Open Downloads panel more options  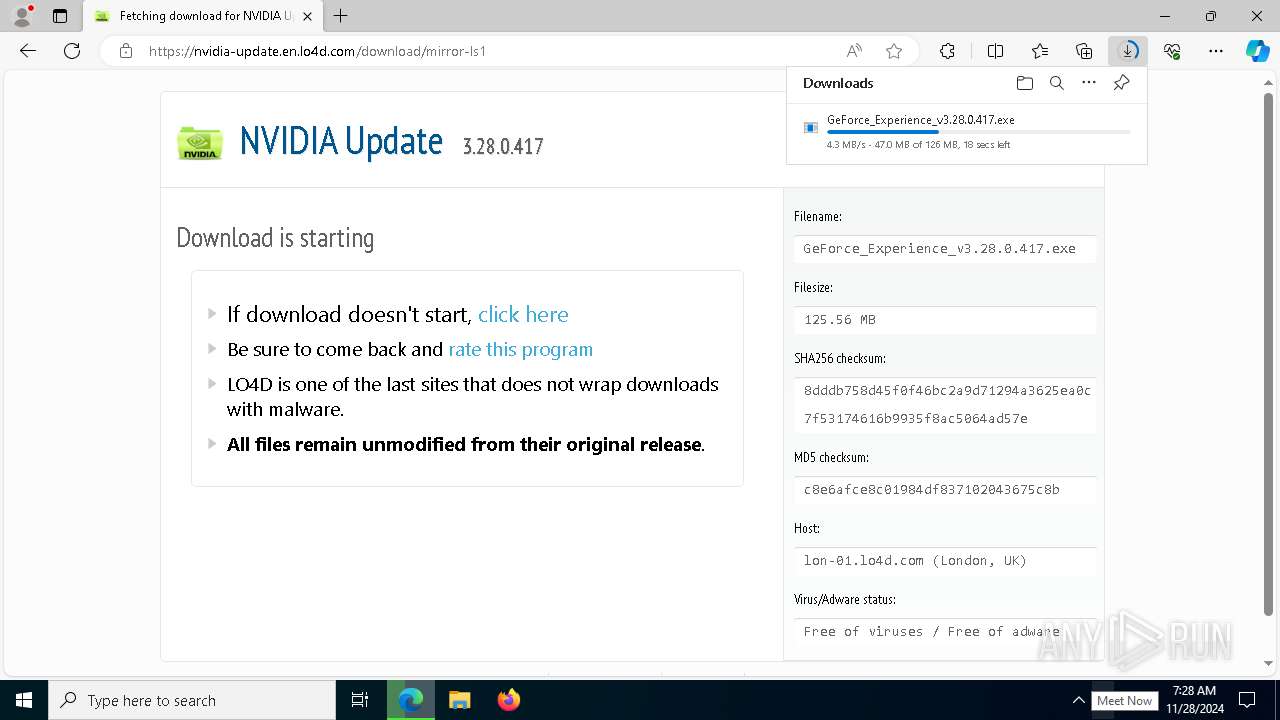(1089, 83)
